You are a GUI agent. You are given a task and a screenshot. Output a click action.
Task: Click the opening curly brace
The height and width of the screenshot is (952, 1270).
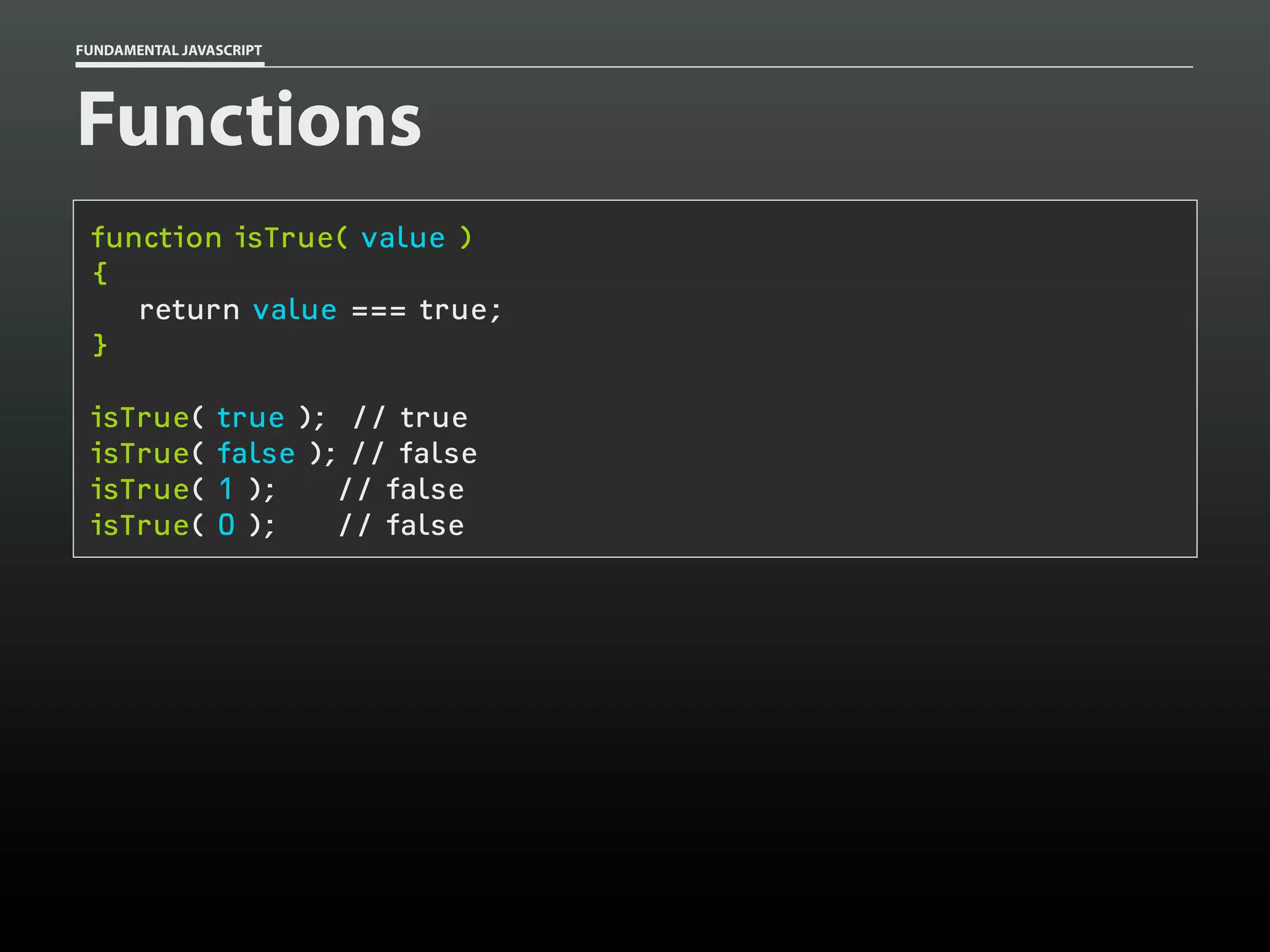click(x=100, y=273)
